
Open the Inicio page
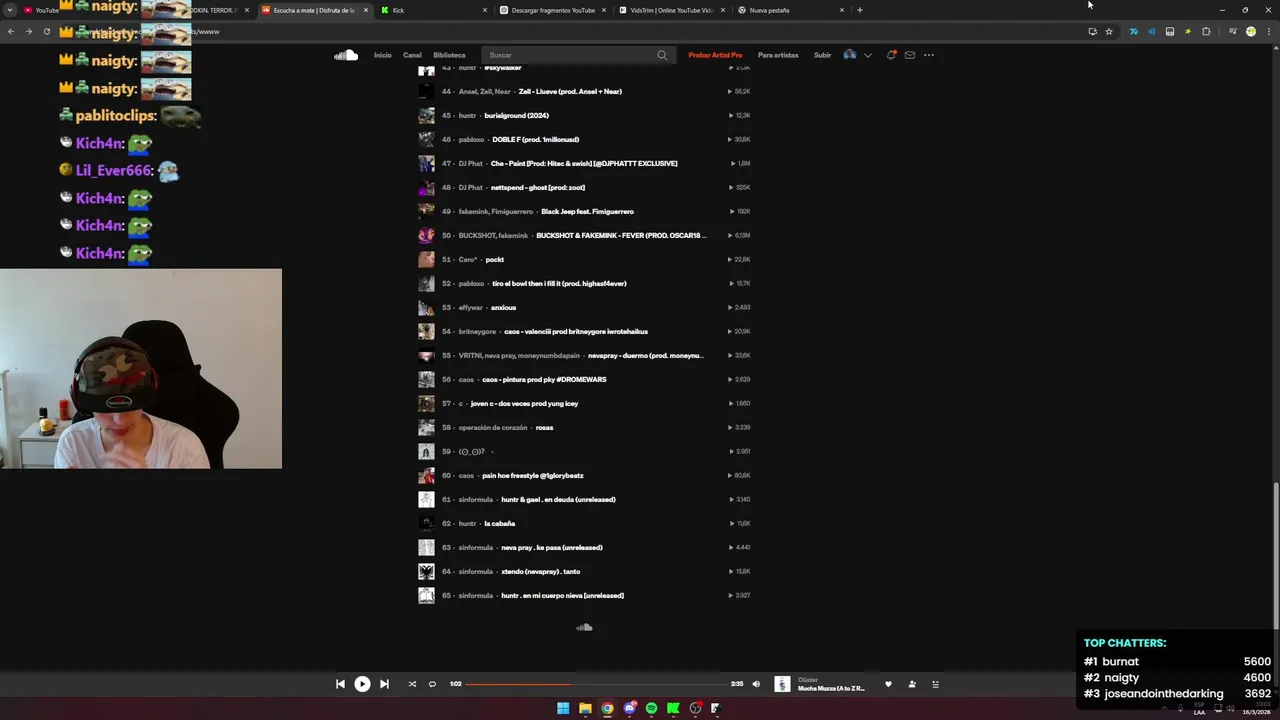pos(383,55)
